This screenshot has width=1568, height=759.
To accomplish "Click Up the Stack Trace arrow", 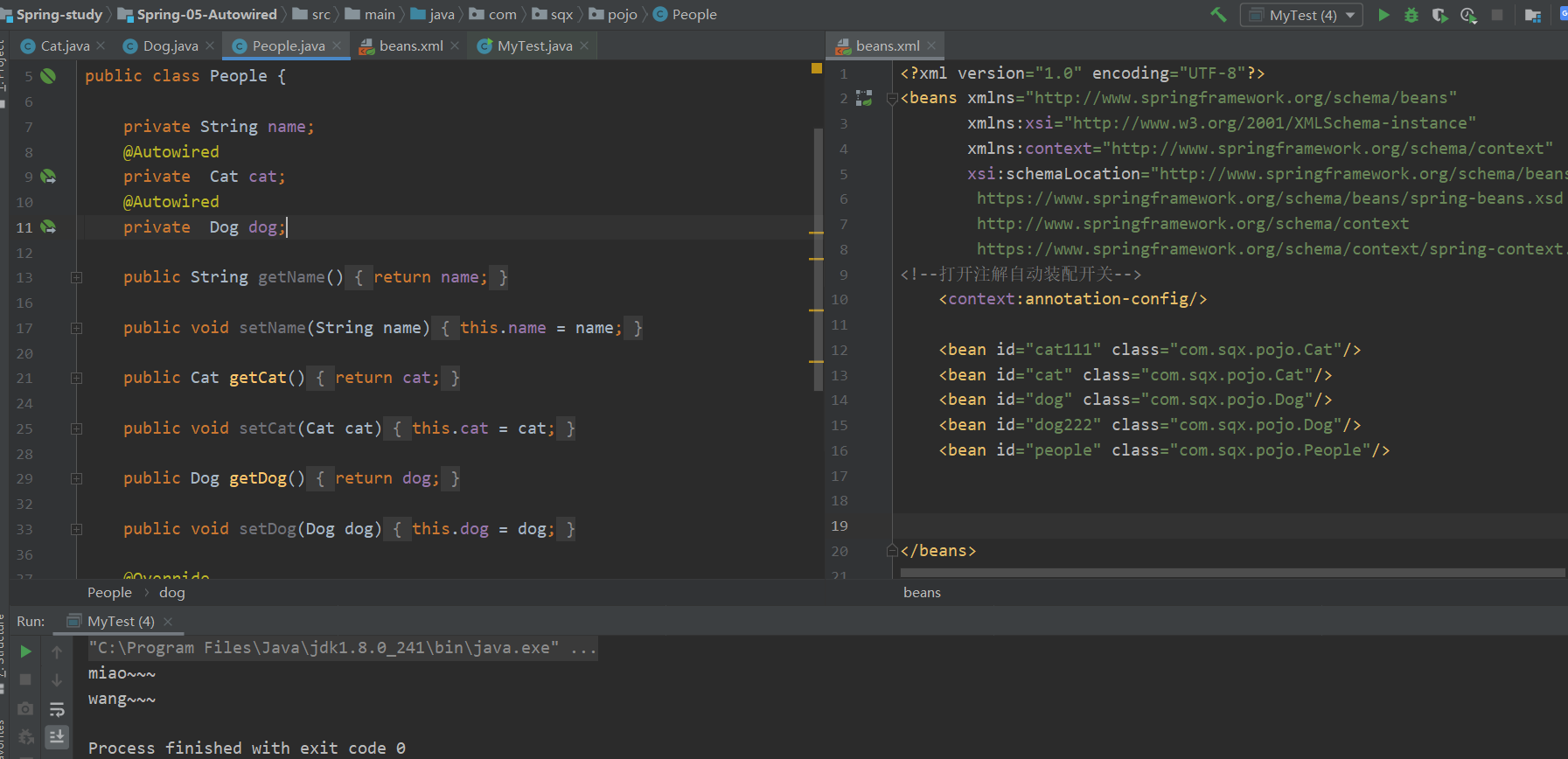I will click(57, 651).
